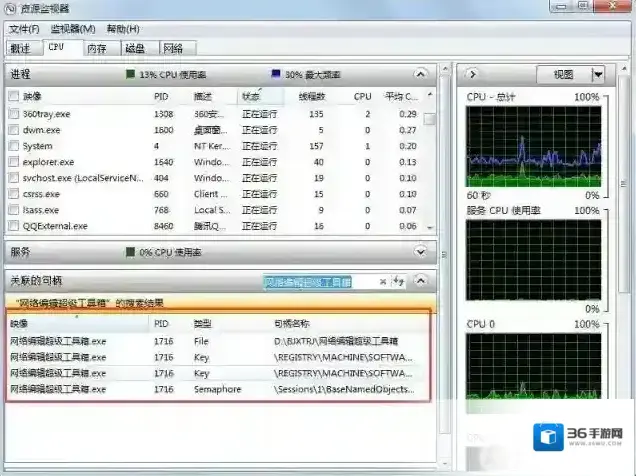
Task: Click the handle search input field
Action: click(x=319, y=282)
